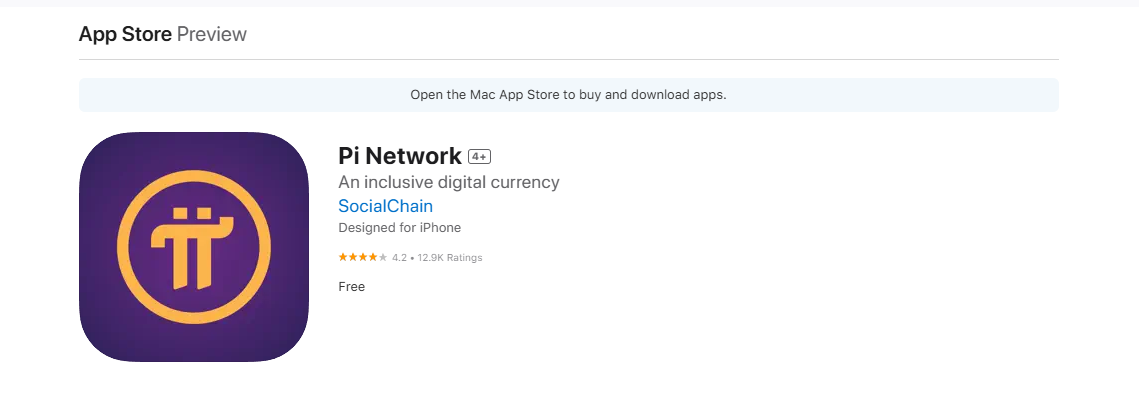Select the first orange rating star

click(343, 257)
